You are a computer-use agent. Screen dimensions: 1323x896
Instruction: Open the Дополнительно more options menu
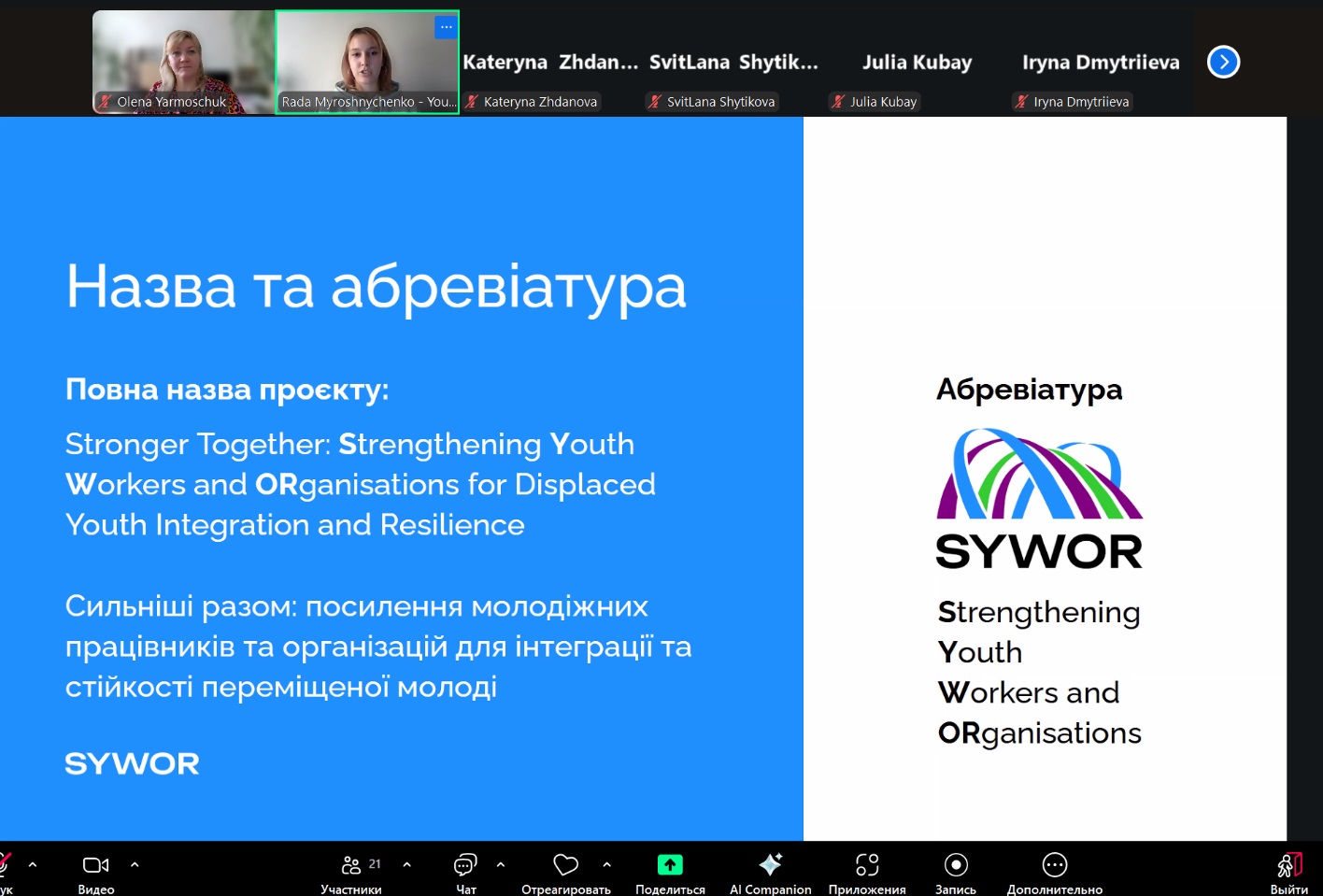tap(1054, 865)
